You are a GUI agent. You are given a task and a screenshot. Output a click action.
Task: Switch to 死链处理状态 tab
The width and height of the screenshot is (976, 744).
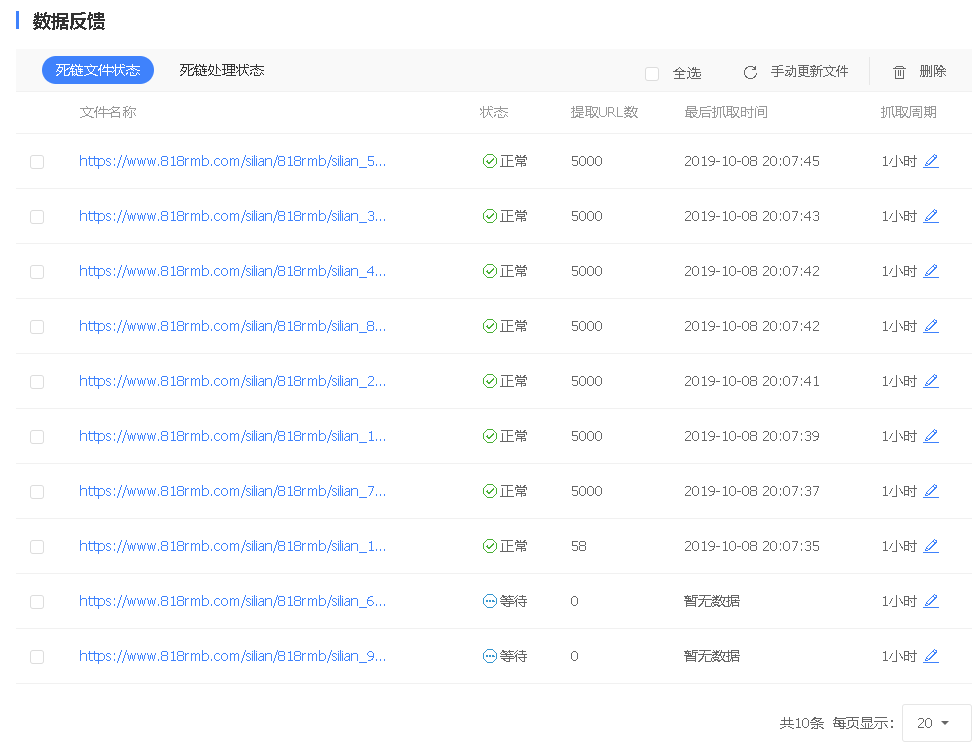point(222,70)
